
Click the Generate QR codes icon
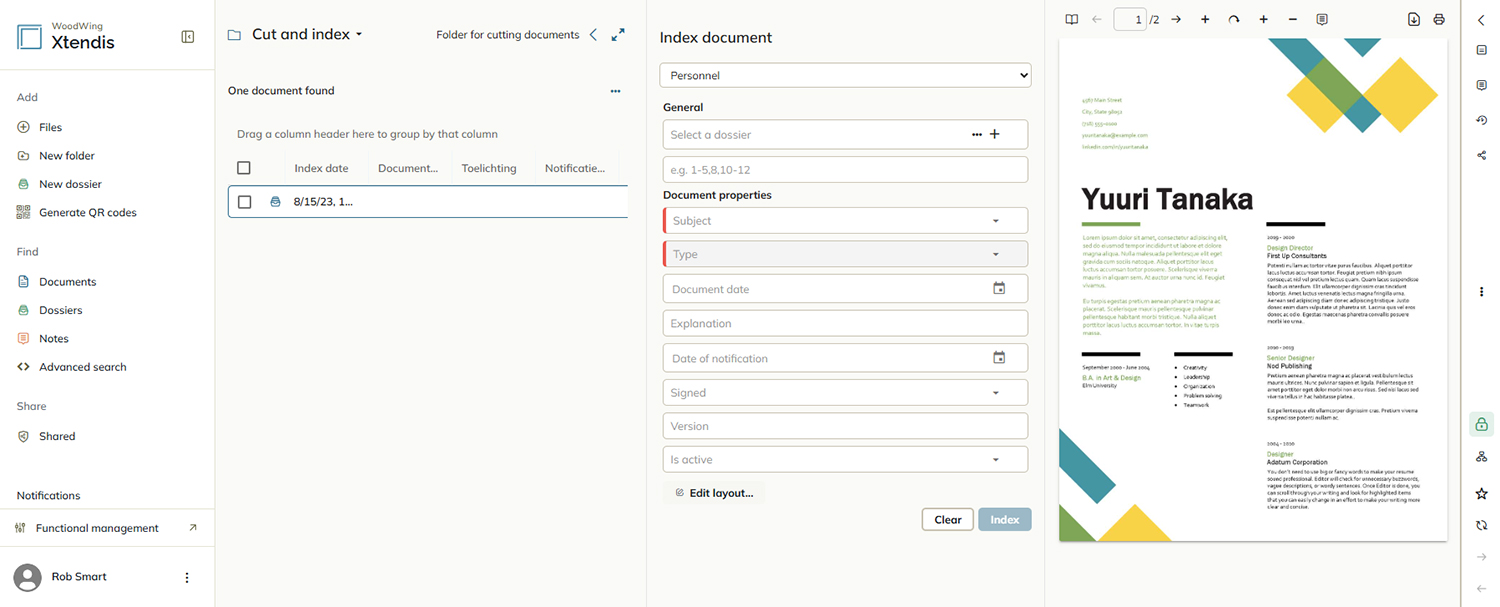[x=24, y=212]
